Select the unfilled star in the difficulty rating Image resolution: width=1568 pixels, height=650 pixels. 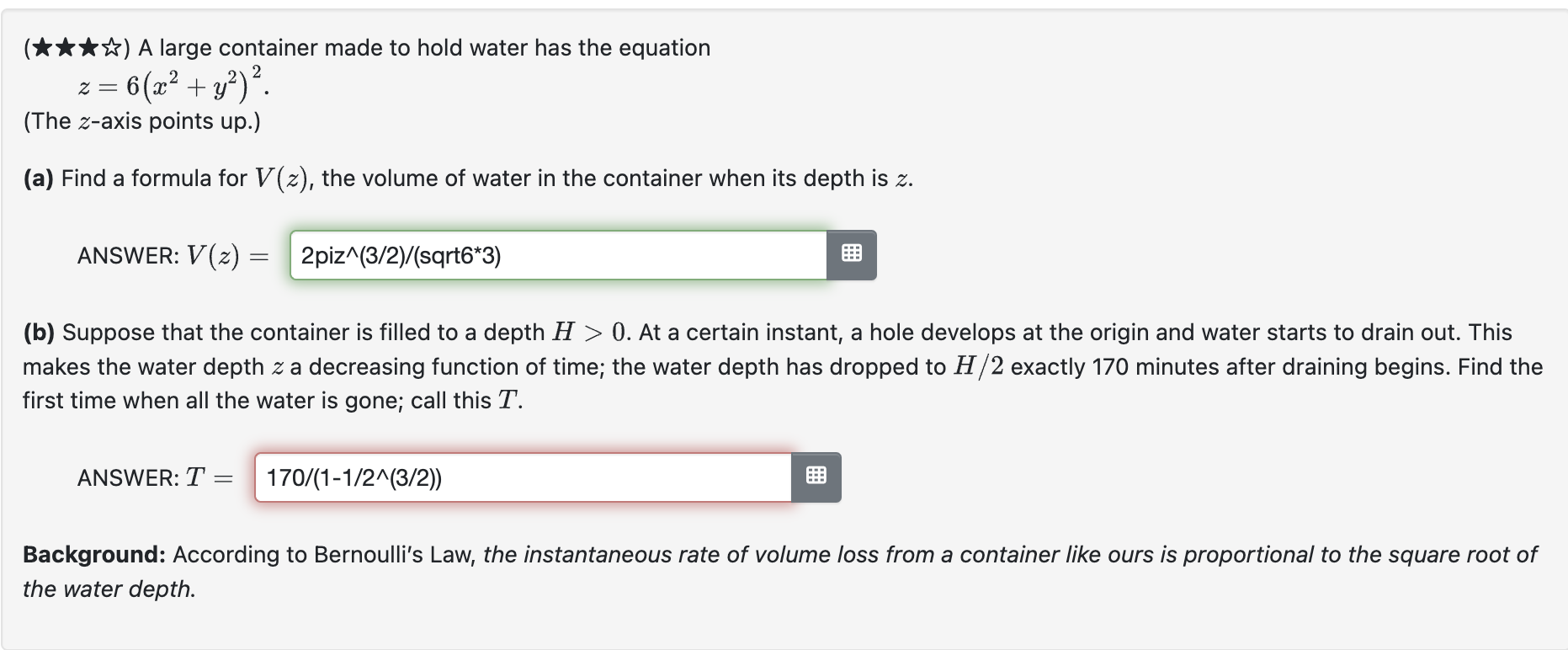(112, 47)
